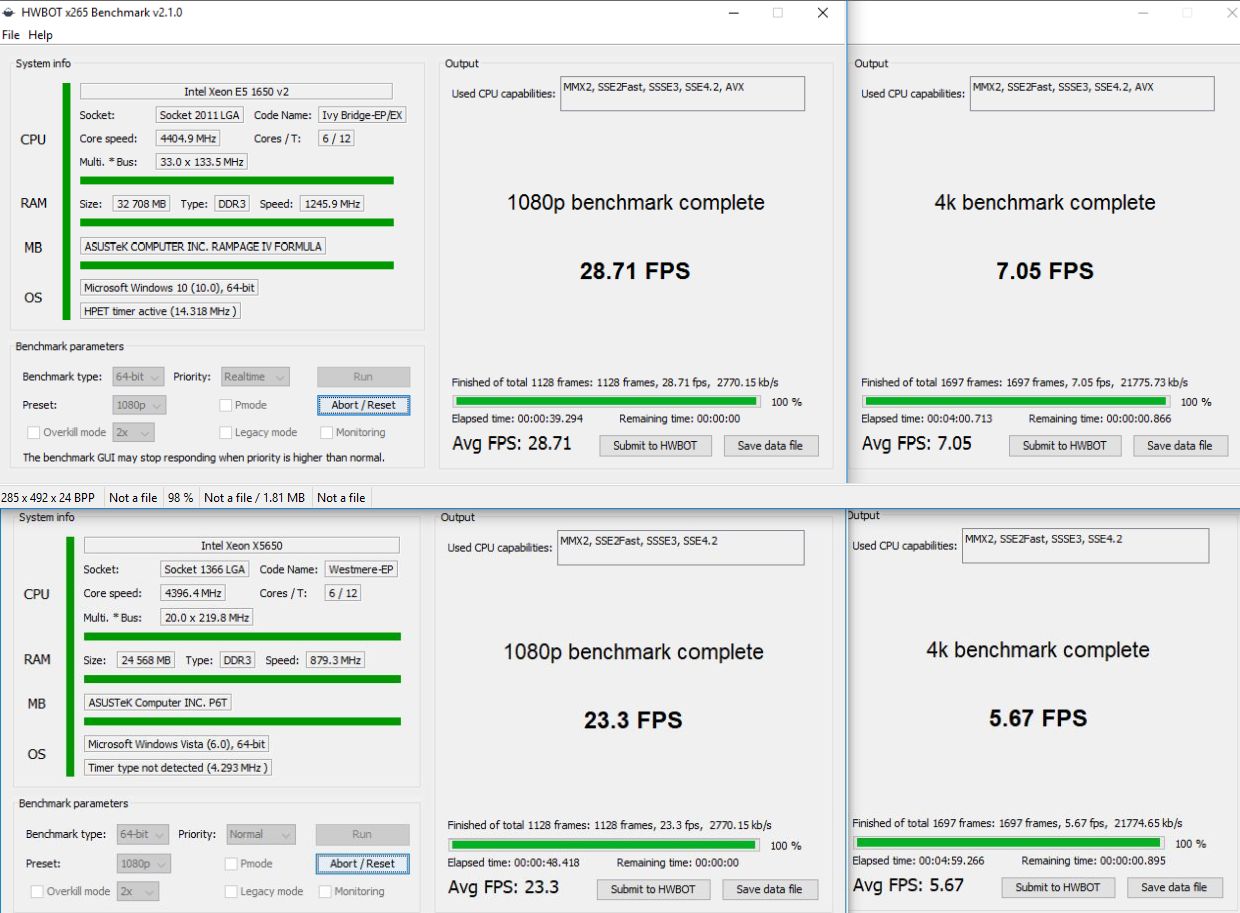Select the Westmere-EP code name
Screen dimensions: 1240x913
click(x=361, y=569)
